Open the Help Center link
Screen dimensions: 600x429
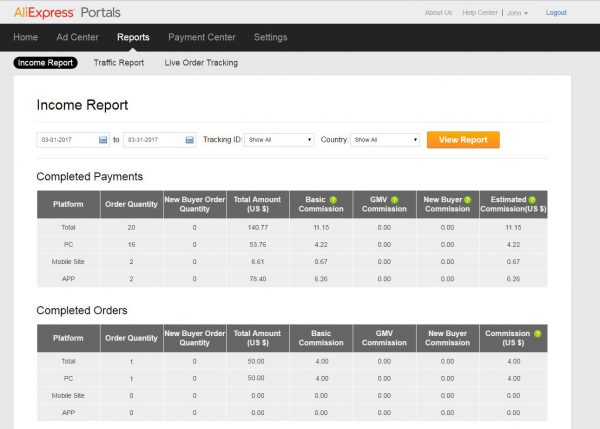pyautogui.click(x=480, y=13)
